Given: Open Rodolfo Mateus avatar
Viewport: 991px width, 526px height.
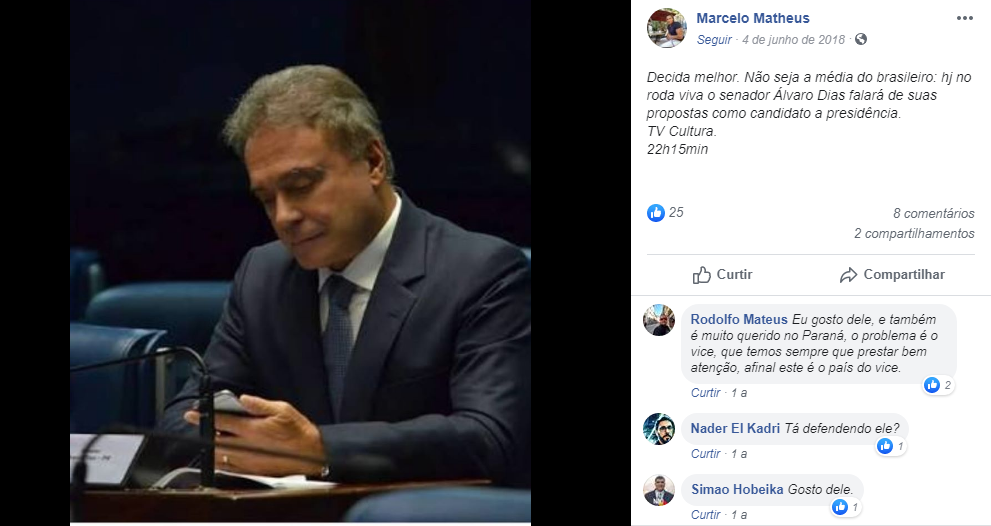Looking at the screenshot, I should 659,320.
